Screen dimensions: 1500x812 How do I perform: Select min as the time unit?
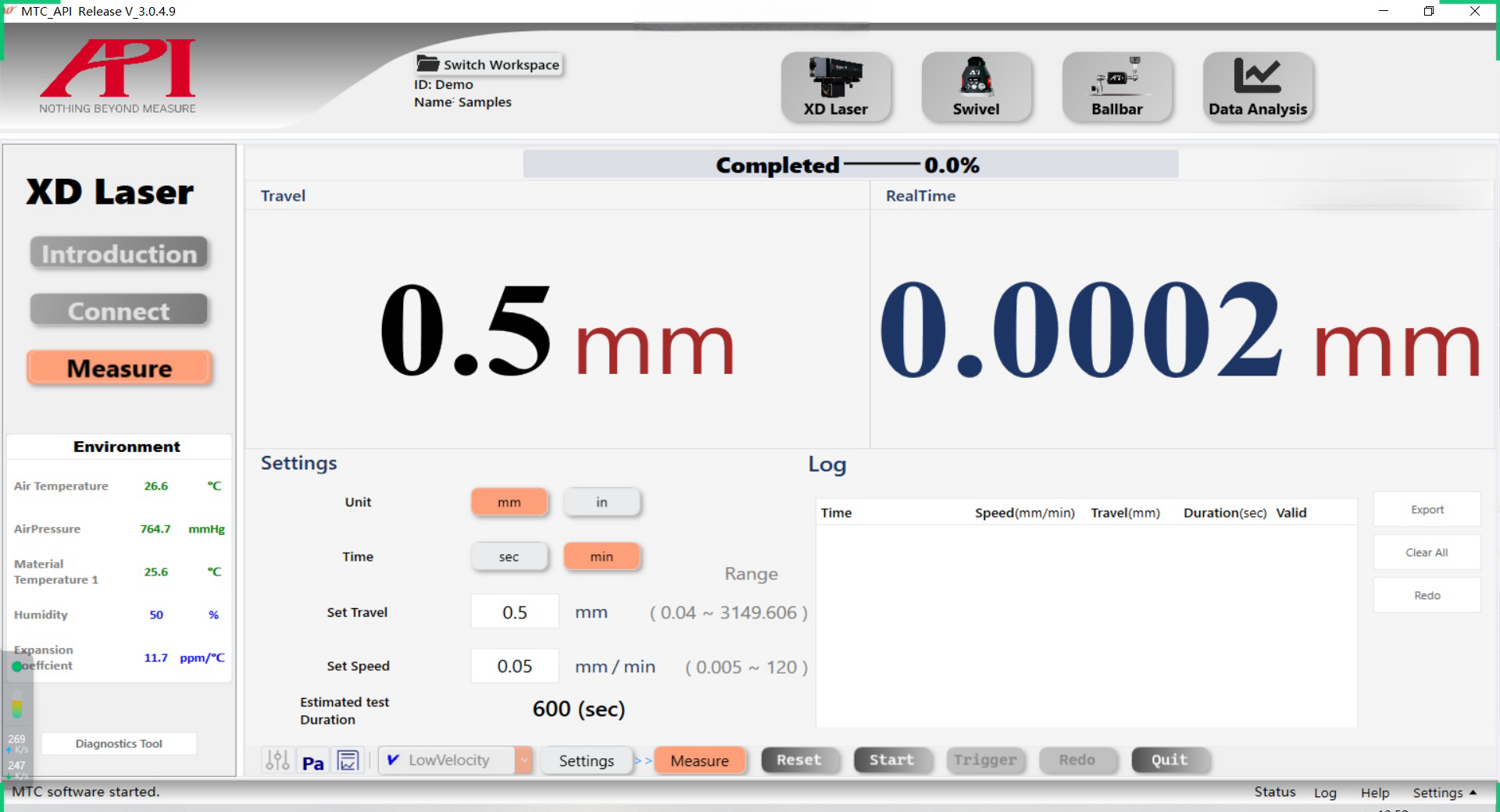click(602, 557)
